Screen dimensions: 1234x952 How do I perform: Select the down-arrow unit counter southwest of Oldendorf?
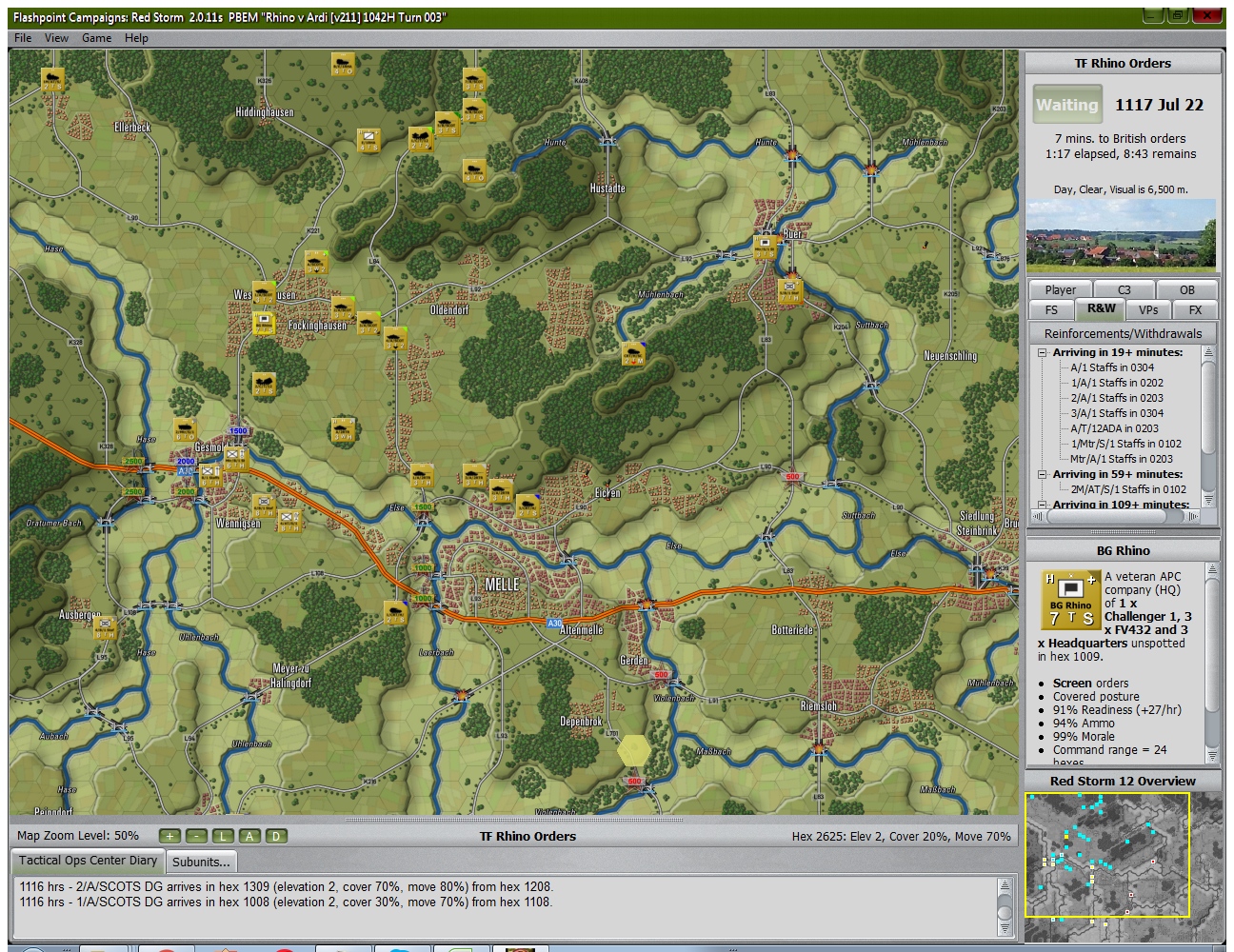coord(395,337)
